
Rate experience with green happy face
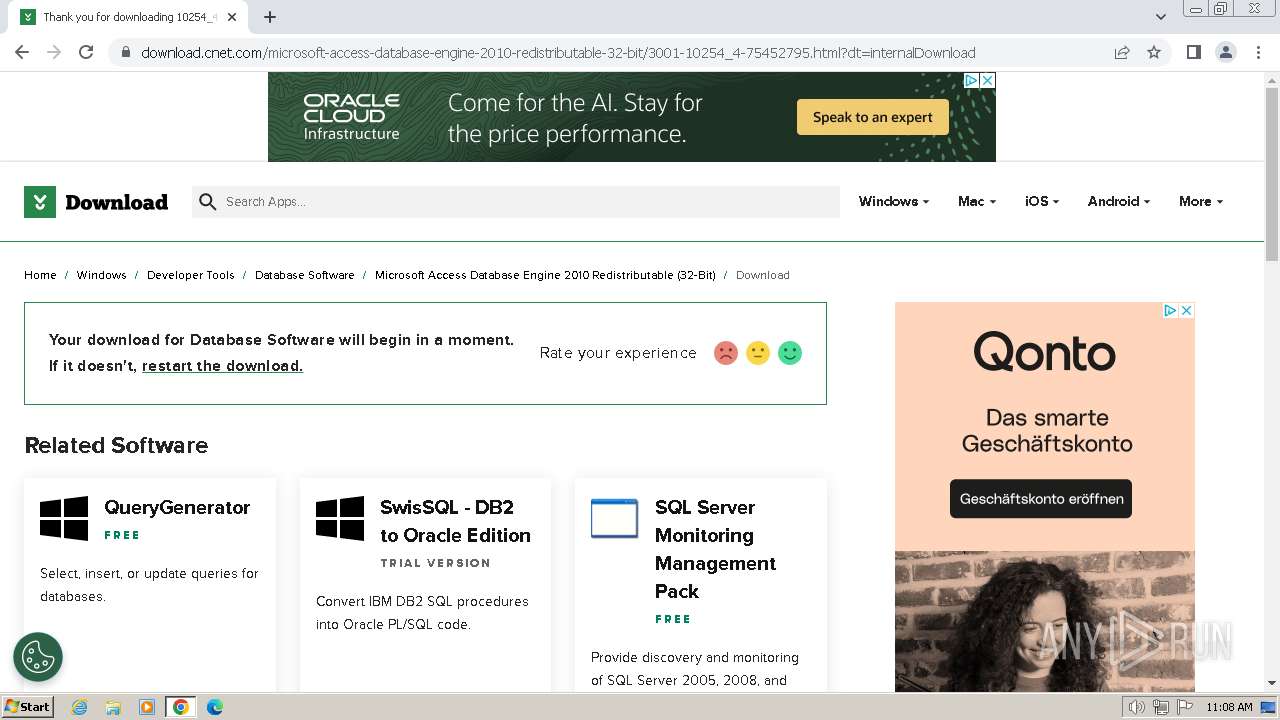(790, 353)
